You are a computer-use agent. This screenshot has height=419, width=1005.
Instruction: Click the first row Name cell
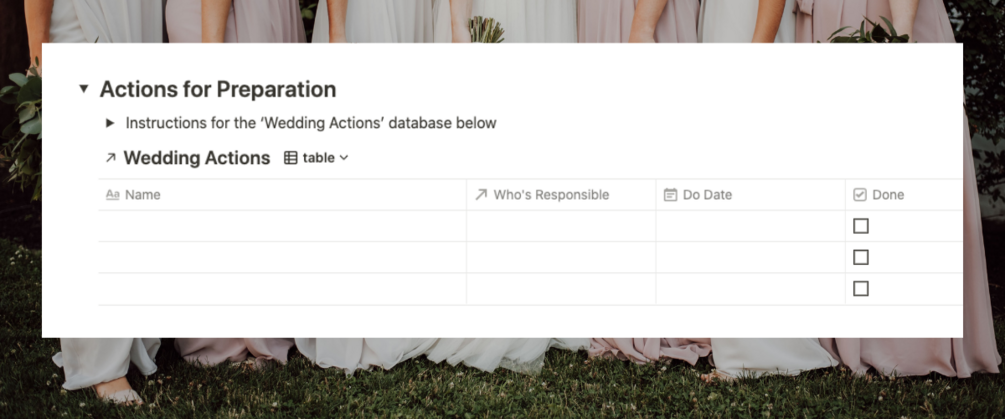point(282,226)
